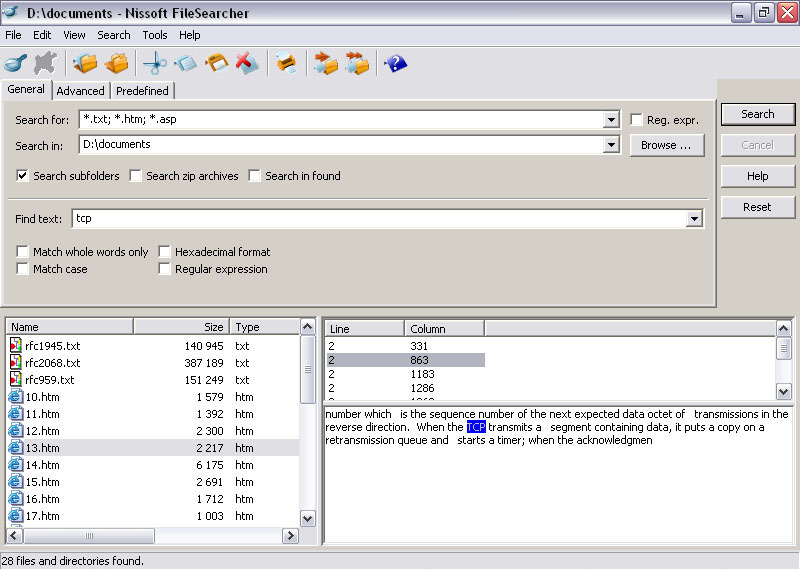This screenshot has width=800, height=570.
Task: Open the View menu
Action: click(74, 35)
